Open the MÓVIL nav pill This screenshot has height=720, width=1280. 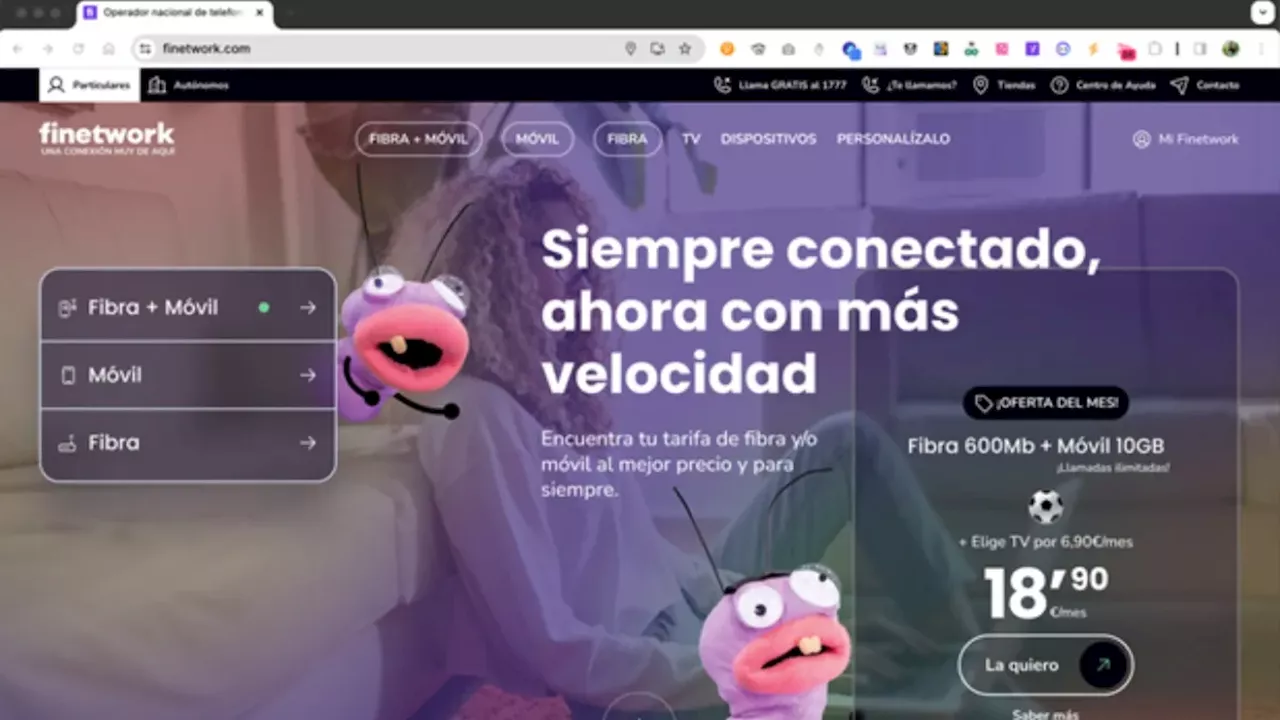(x=537, y=139)
